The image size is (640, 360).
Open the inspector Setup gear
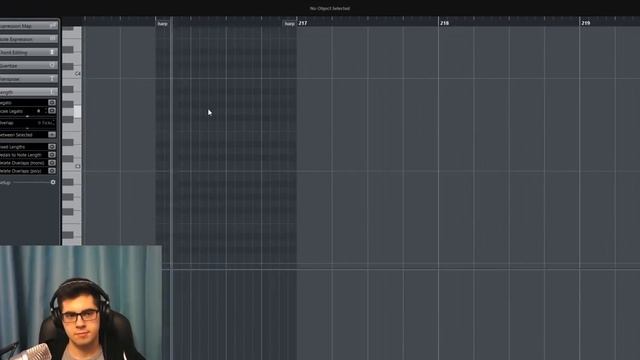pos(53,182)
